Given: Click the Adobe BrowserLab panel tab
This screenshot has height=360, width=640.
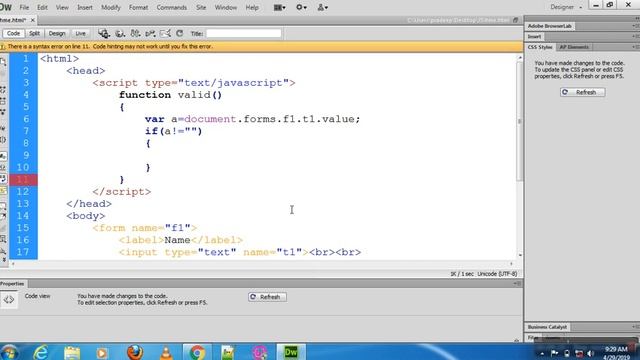Looking at the screenshot, I should [549, 26].
